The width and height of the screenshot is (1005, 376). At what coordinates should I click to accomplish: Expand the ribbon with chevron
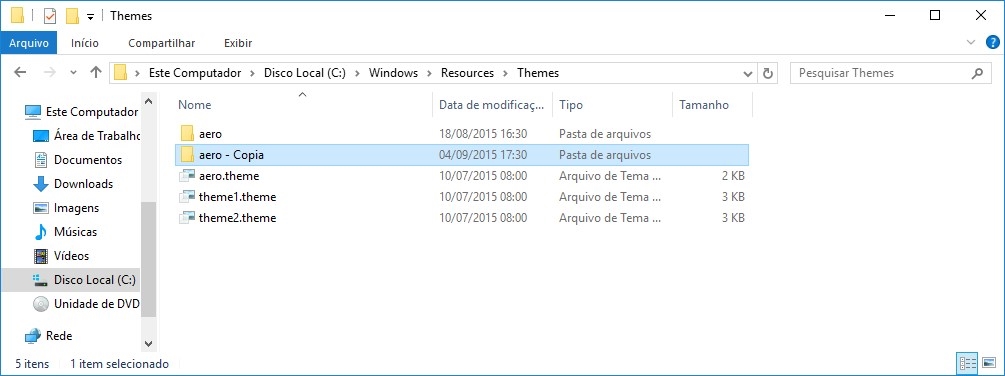pos(970,43)
